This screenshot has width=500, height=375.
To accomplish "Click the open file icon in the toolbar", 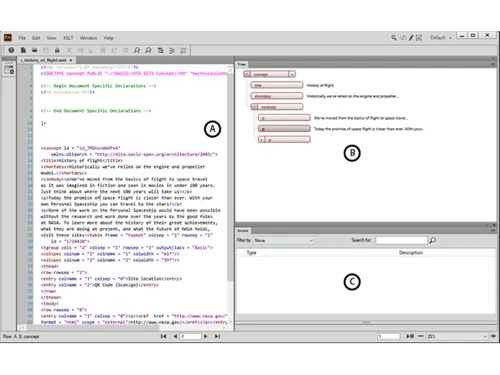I will (34, 50).
